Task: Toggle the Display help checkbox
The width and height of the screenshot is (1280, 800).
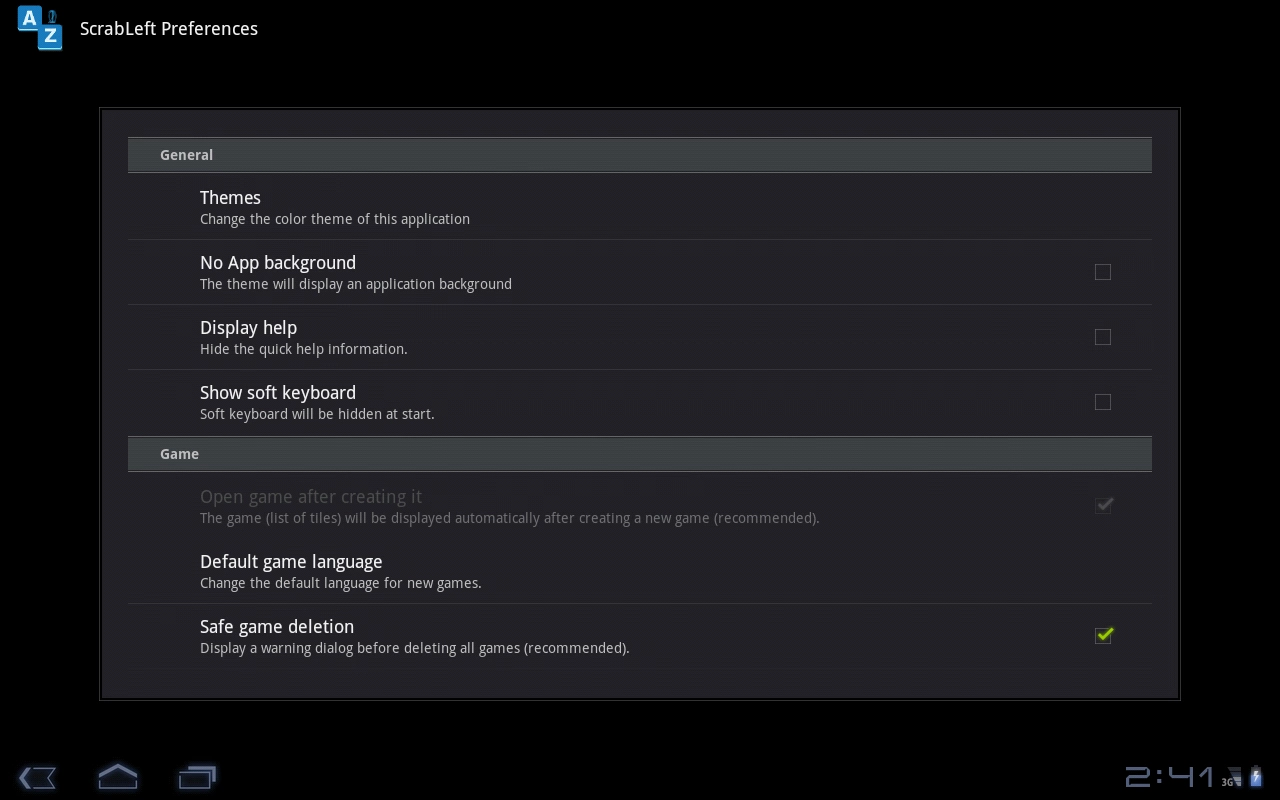Action: (1103, 337)
